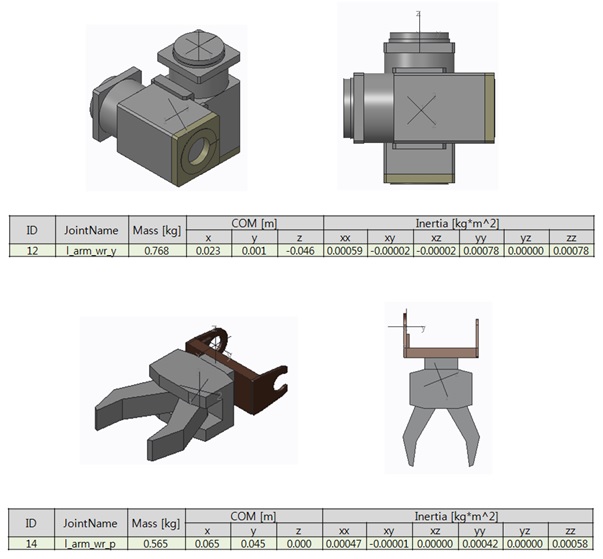
Task: Select COM z value -0.046
Action: click(300, 251)
